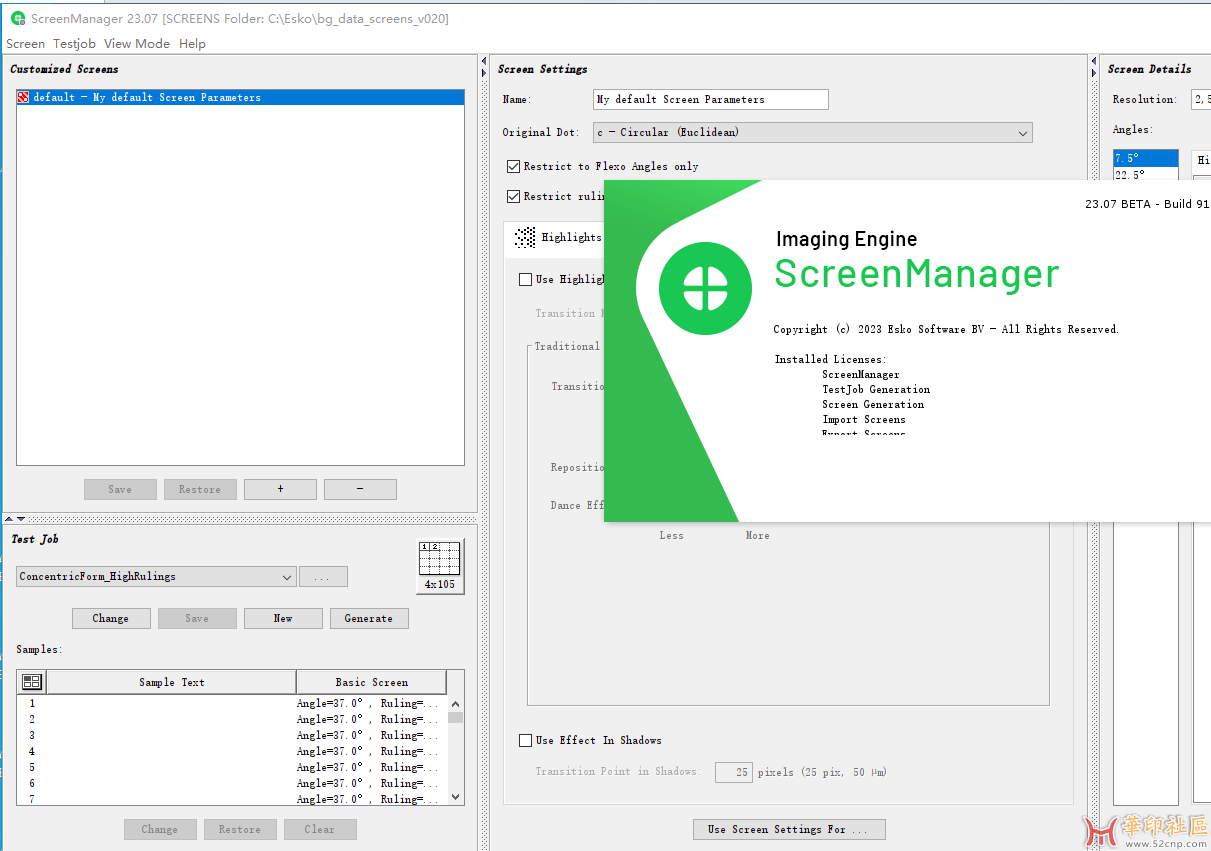Select sample row 6
The width and height of the screenshot is (1211, 851).
[x=232, y=783]
